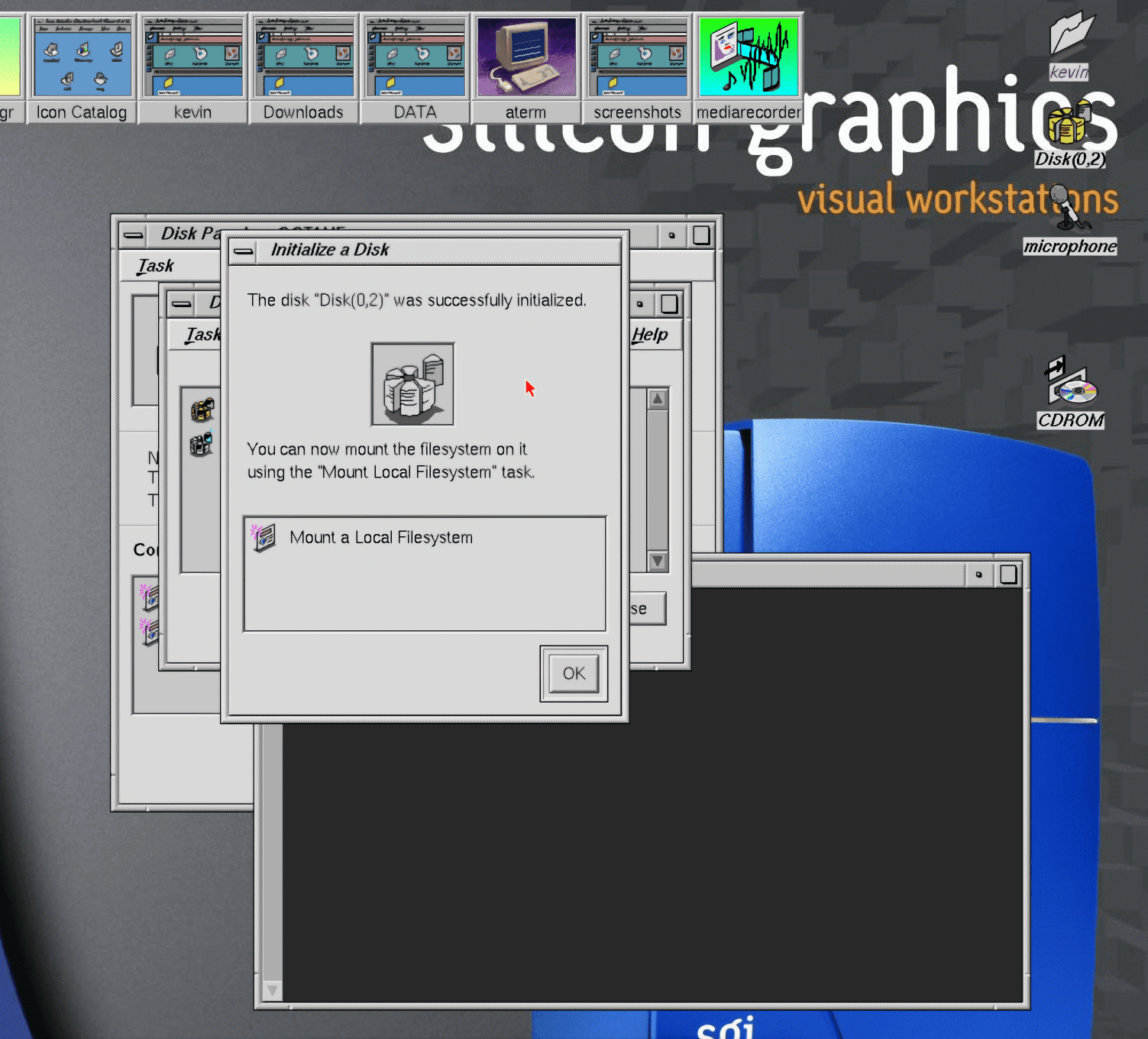Open the Help menu in the middle dialog

[x=649, y=335]
